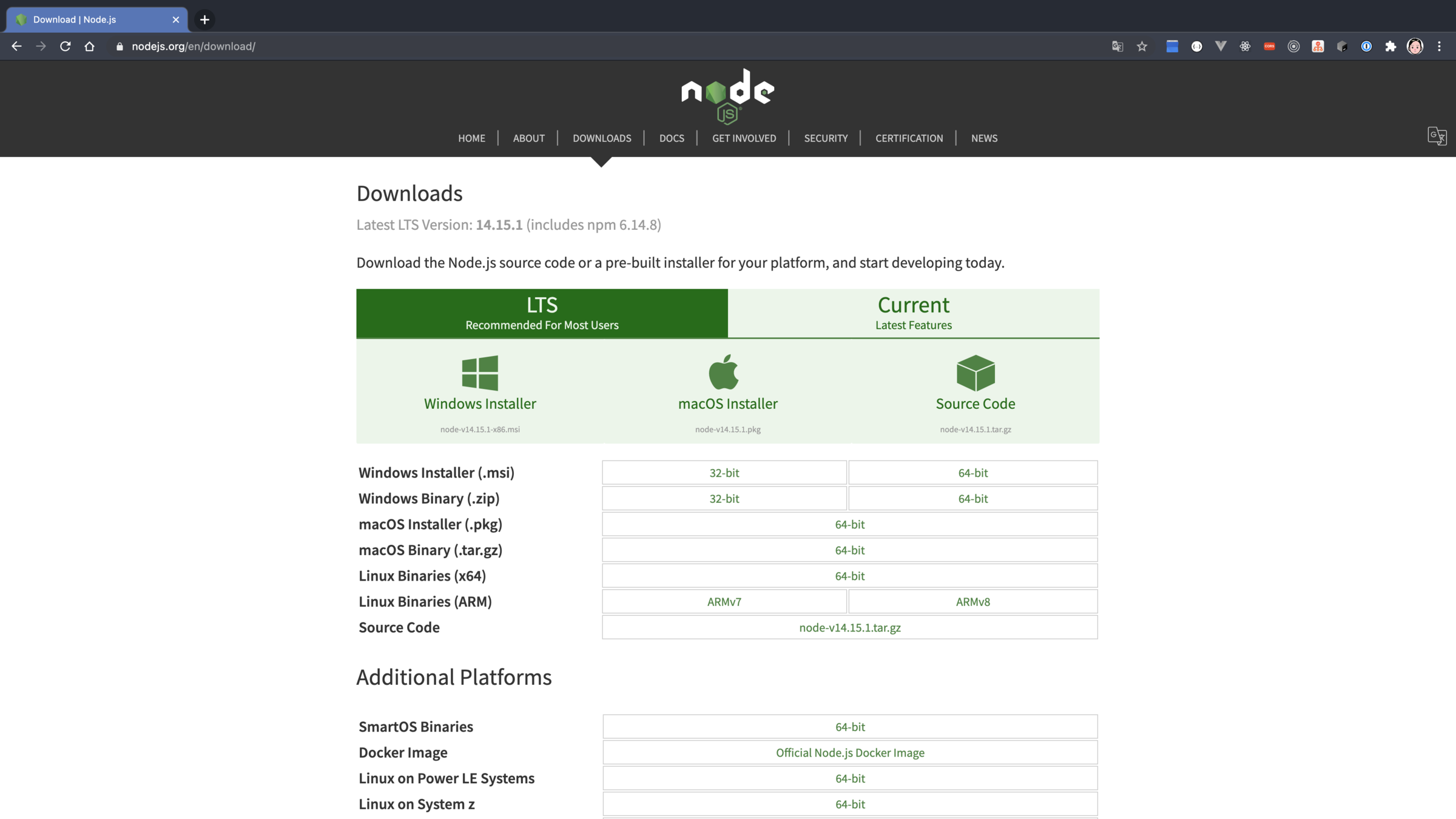Click the Source Code box icon
This screenshot has height=819, width=1456.
[976, 372]
